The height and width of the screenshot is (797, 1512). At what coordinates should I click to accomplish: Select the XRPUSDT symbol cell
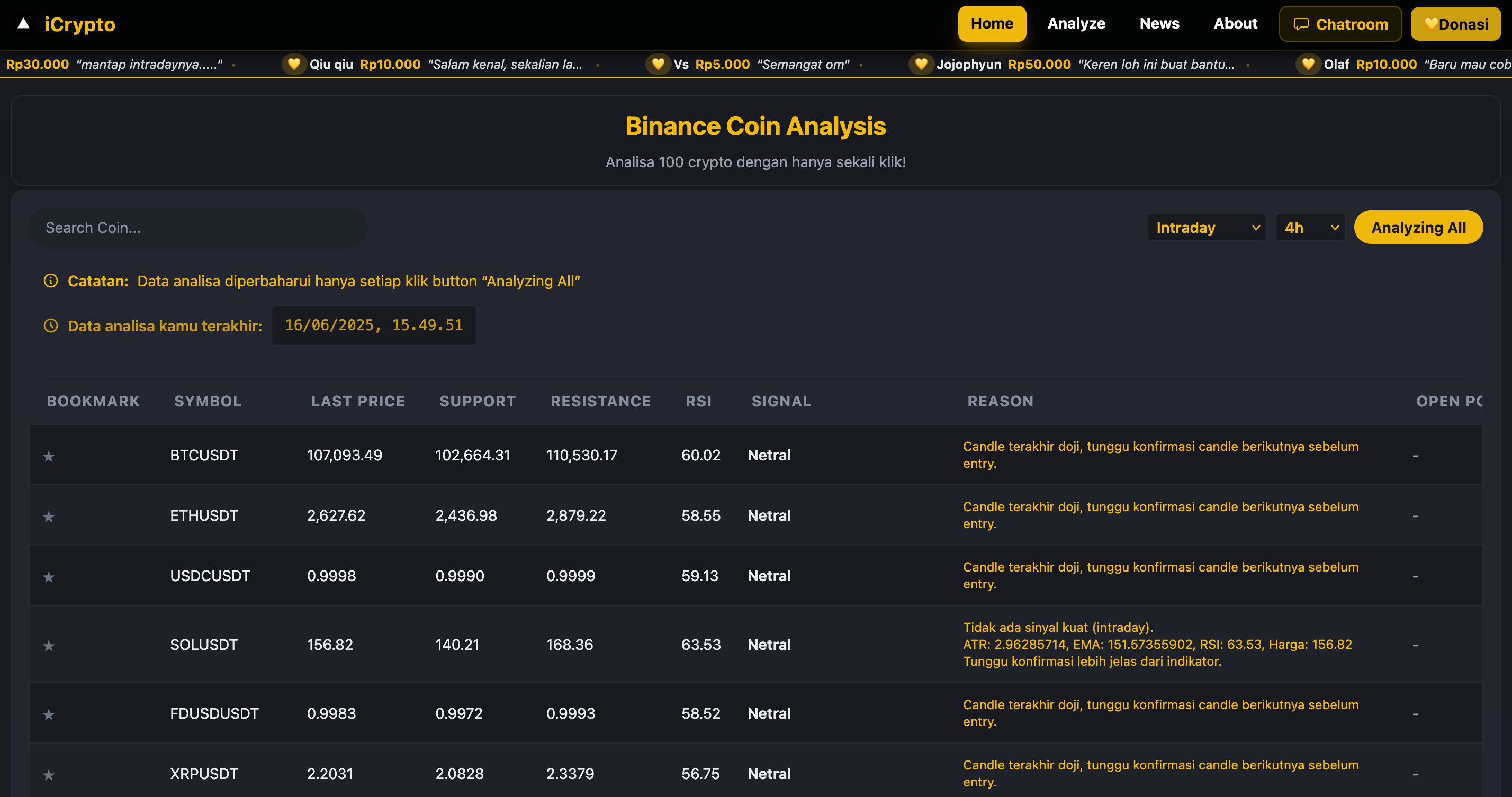(204, 774)
